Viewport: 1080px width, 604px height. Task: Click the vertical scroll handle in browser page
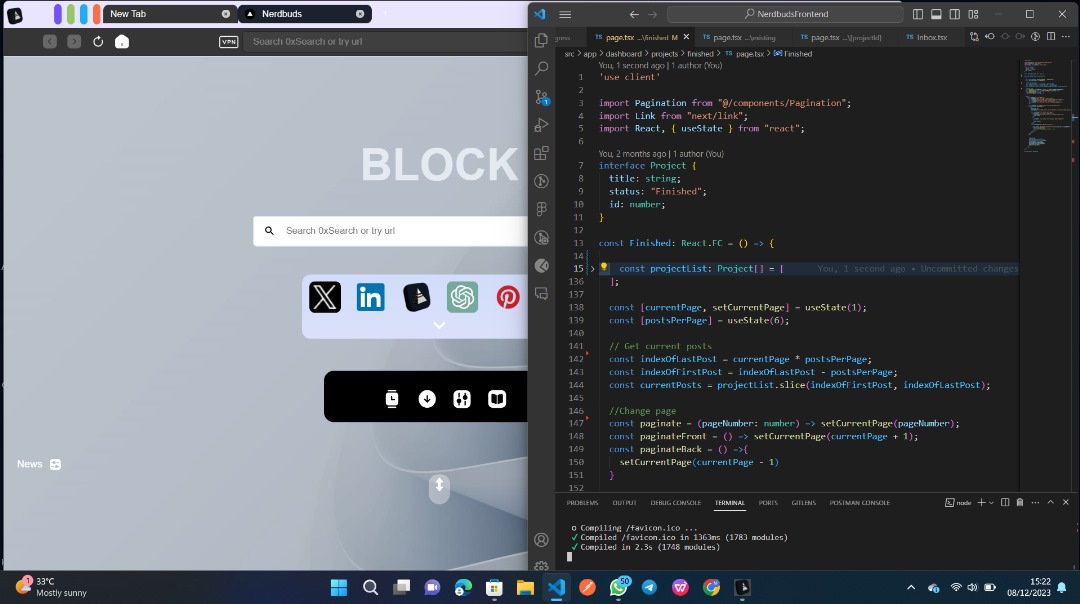coord(439,488)
